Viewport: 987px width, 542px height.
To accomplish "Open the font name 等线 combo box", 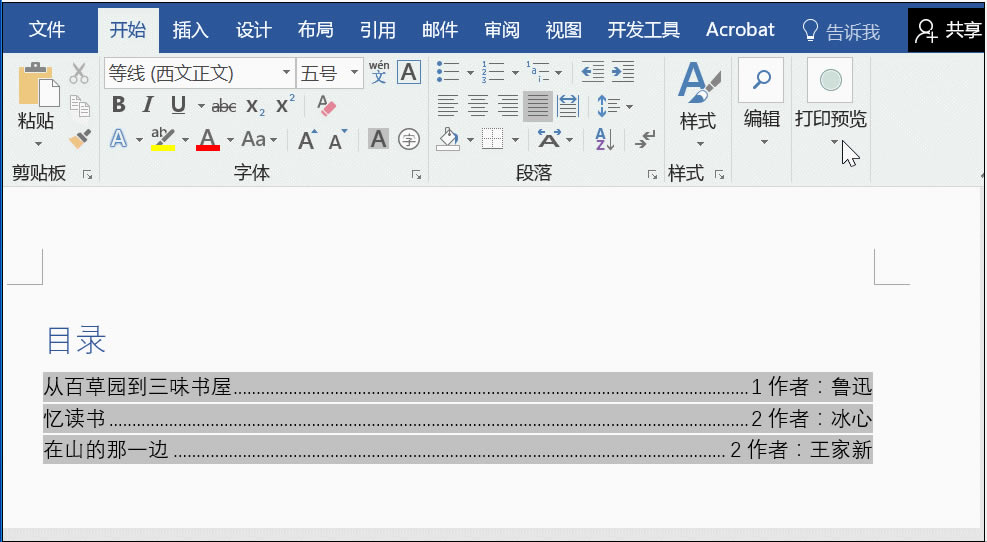I will coord(200,73).
